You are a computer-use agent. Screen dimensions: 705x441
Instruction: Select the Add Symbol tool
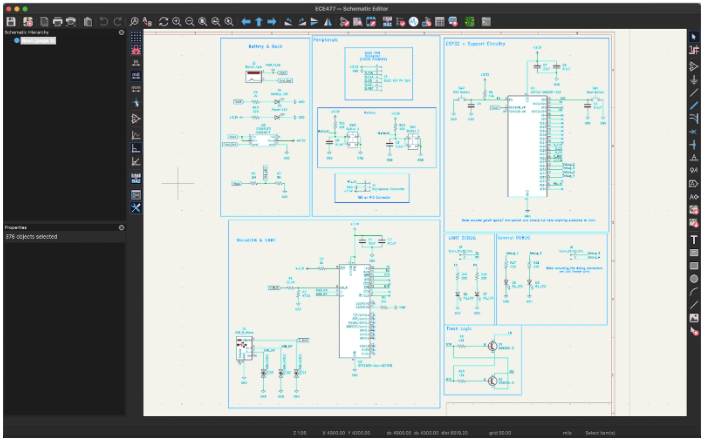(694, 65)
